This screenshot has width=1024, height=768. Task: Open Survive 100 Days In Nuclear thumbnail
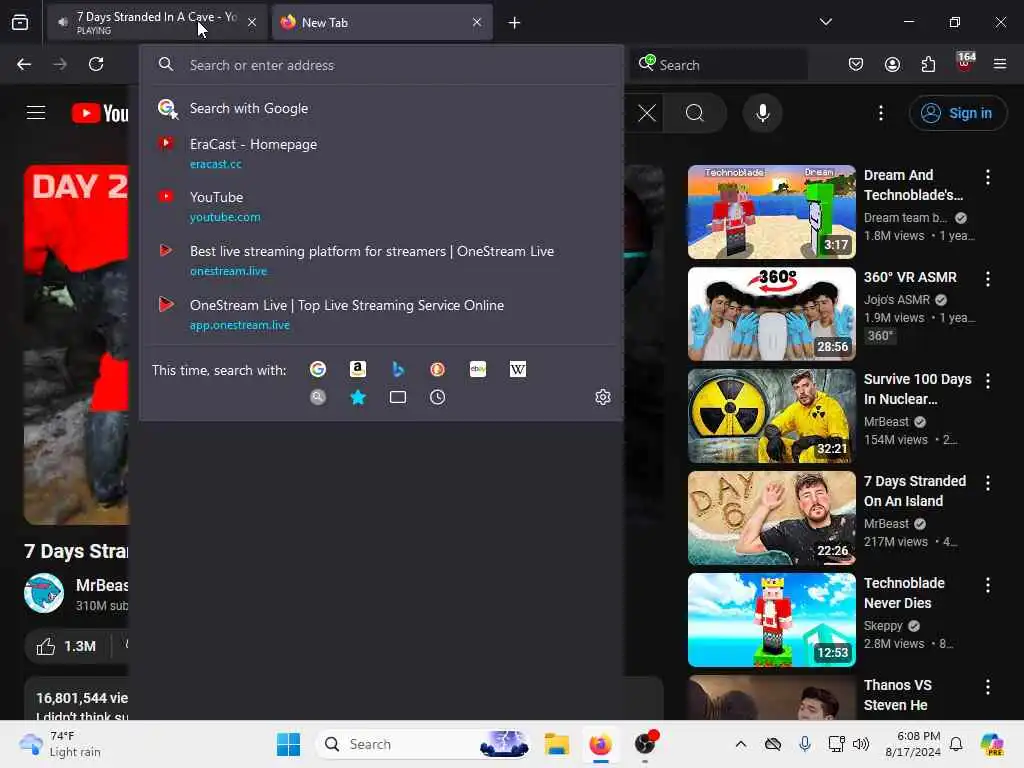[771, 415]
